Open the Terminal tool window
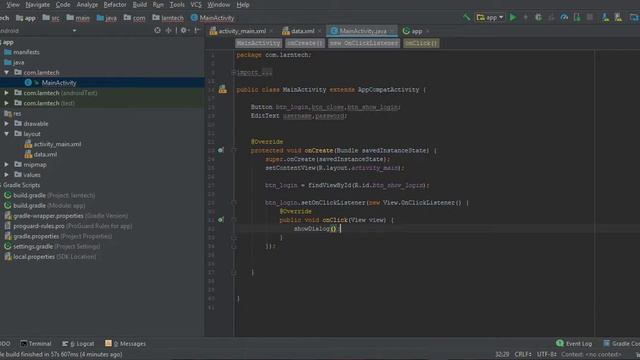Screen dimensions: 640x360 [36, 344]
